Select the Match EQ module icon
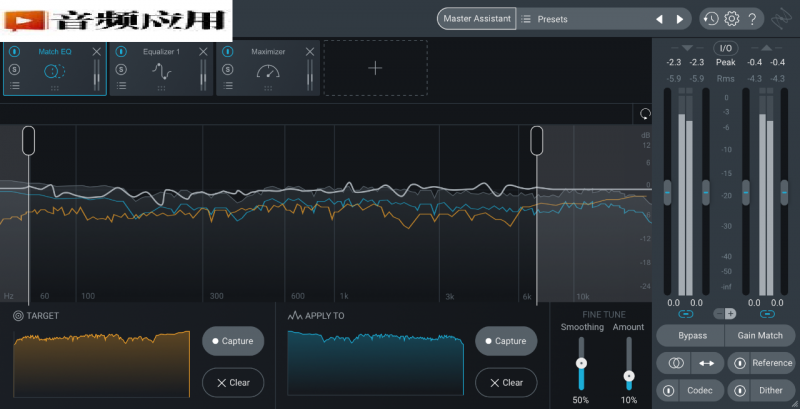The image size is (800, 409). pyautogui.click(x=55, y=71)
